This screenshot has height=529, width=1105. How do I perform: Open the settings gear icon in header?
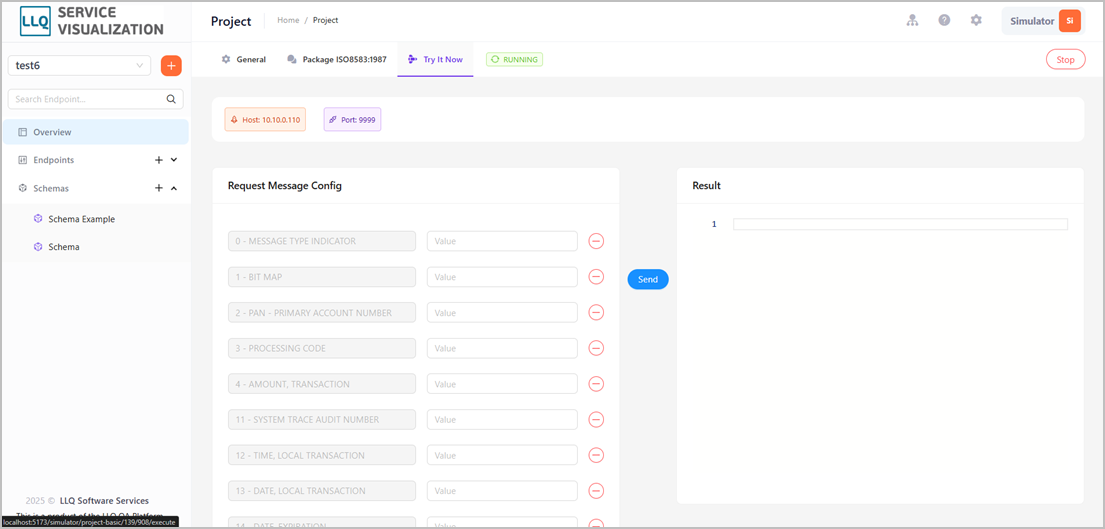click(976, 20)
